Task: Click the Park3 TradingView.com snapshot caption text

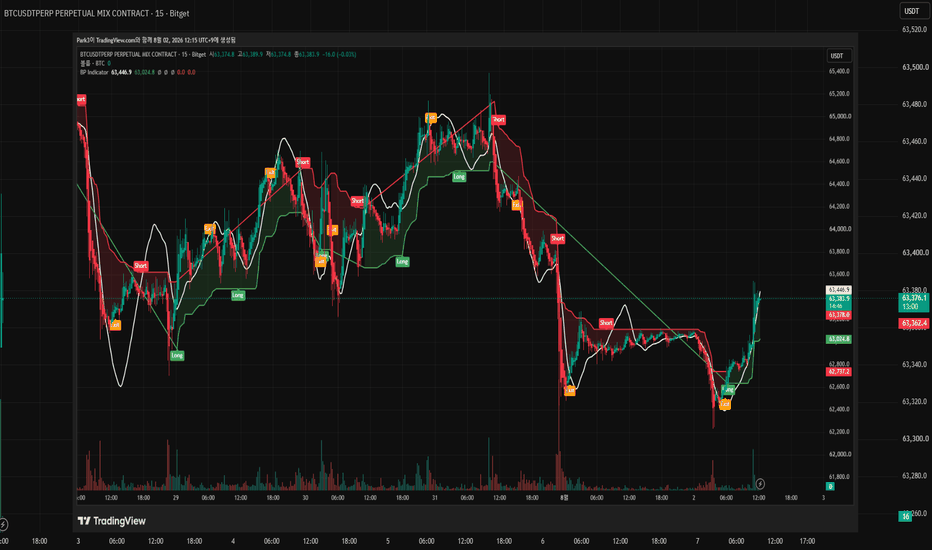Action: coord(156,40)
